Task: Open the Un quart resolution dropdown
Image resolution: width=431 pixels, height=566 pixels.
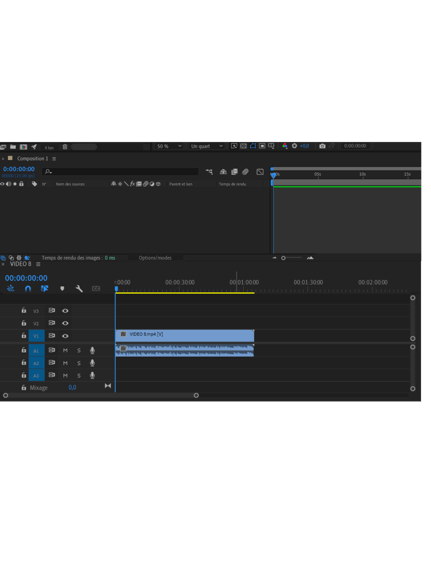Action: [x=206, y=146]
